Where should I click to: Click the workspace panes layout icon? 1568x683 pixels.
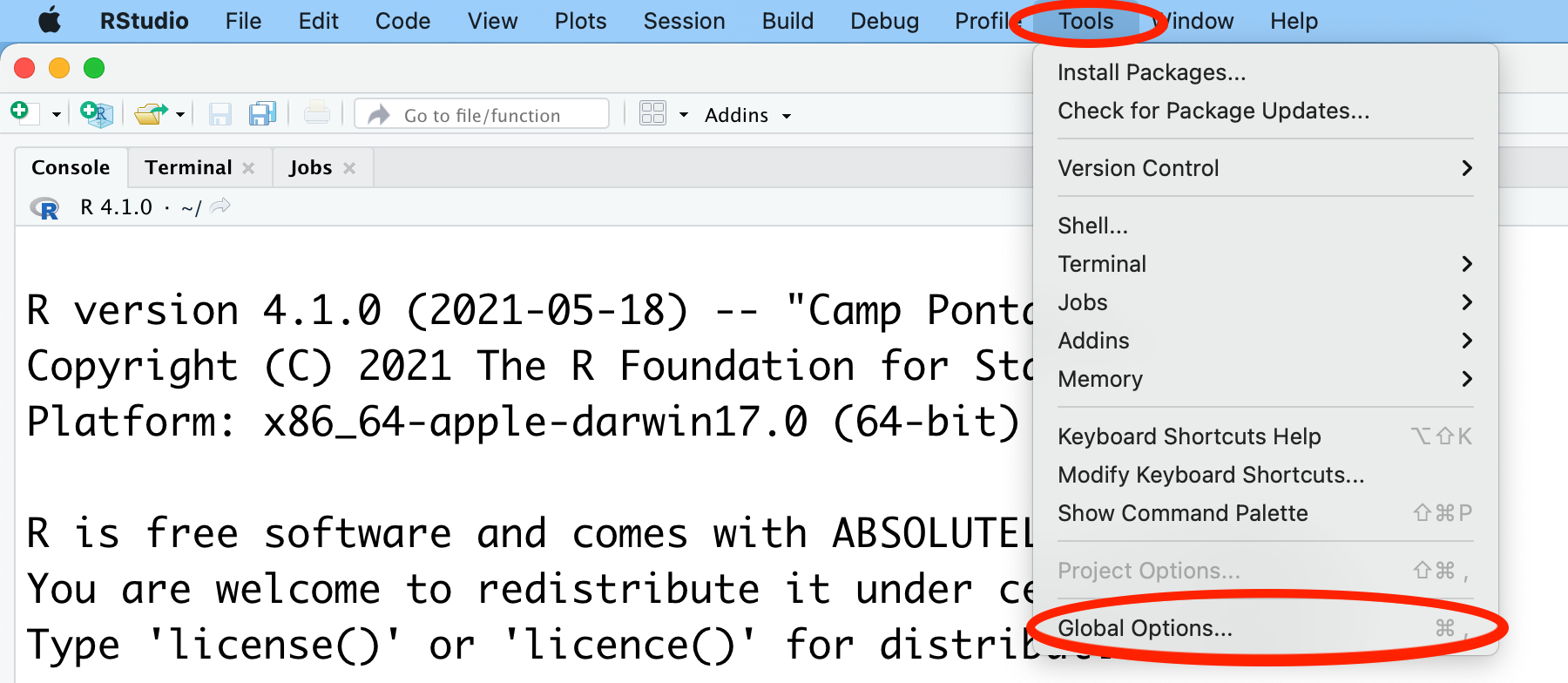[652, 113]
